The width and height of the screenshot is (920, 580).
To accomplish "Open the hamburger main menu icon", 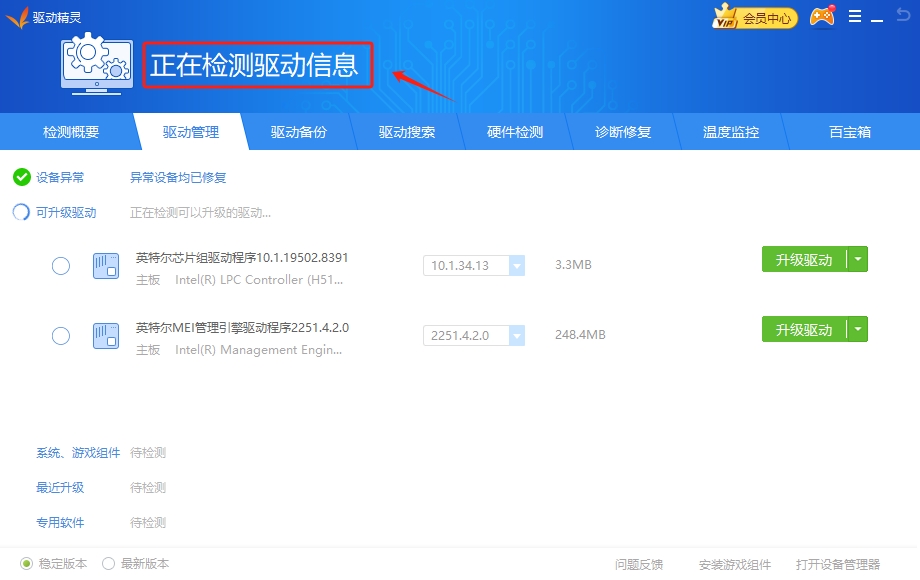I will click(x=855, y=16).
